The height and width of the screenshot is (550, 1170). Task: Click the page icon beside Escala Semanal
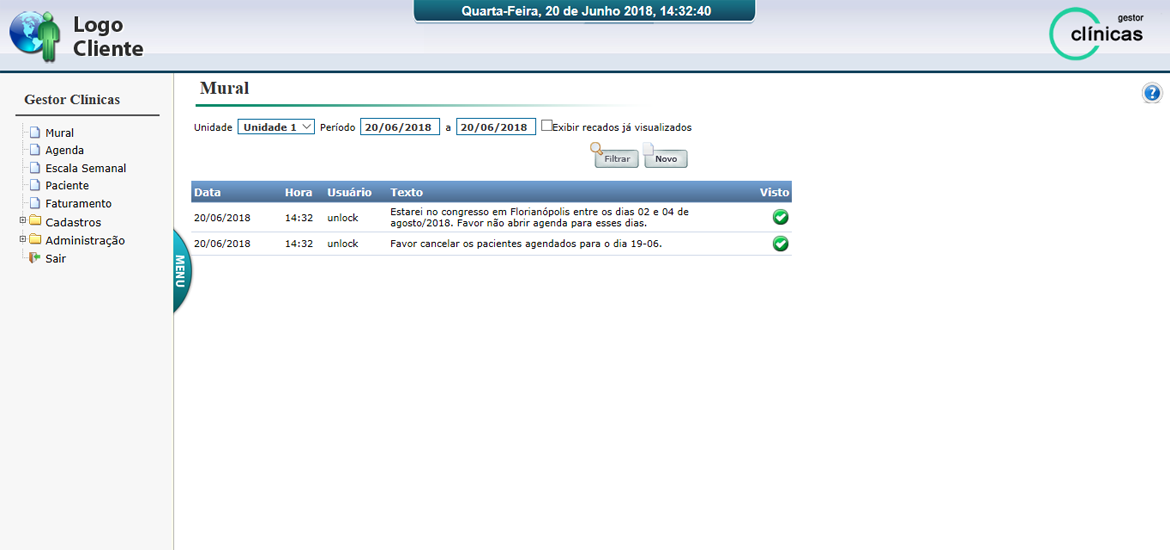click(34, 168)
